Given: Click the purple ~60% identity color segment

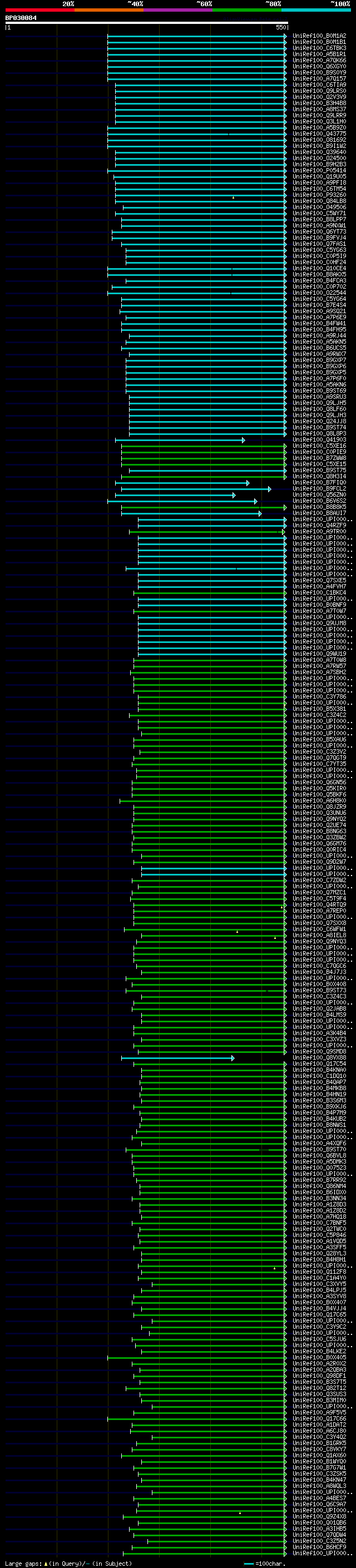Looking at the screenshot, I should click(x=179, y=10).
